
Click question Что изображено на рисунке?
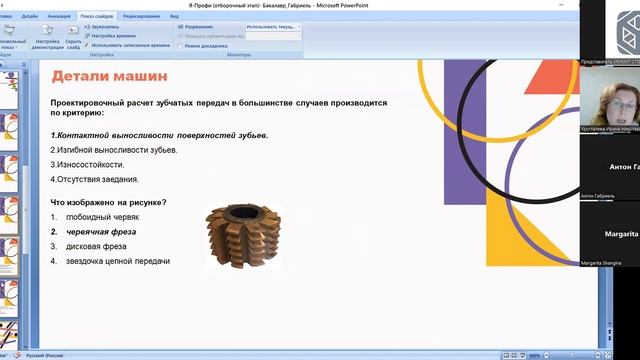tap(108, 202)
